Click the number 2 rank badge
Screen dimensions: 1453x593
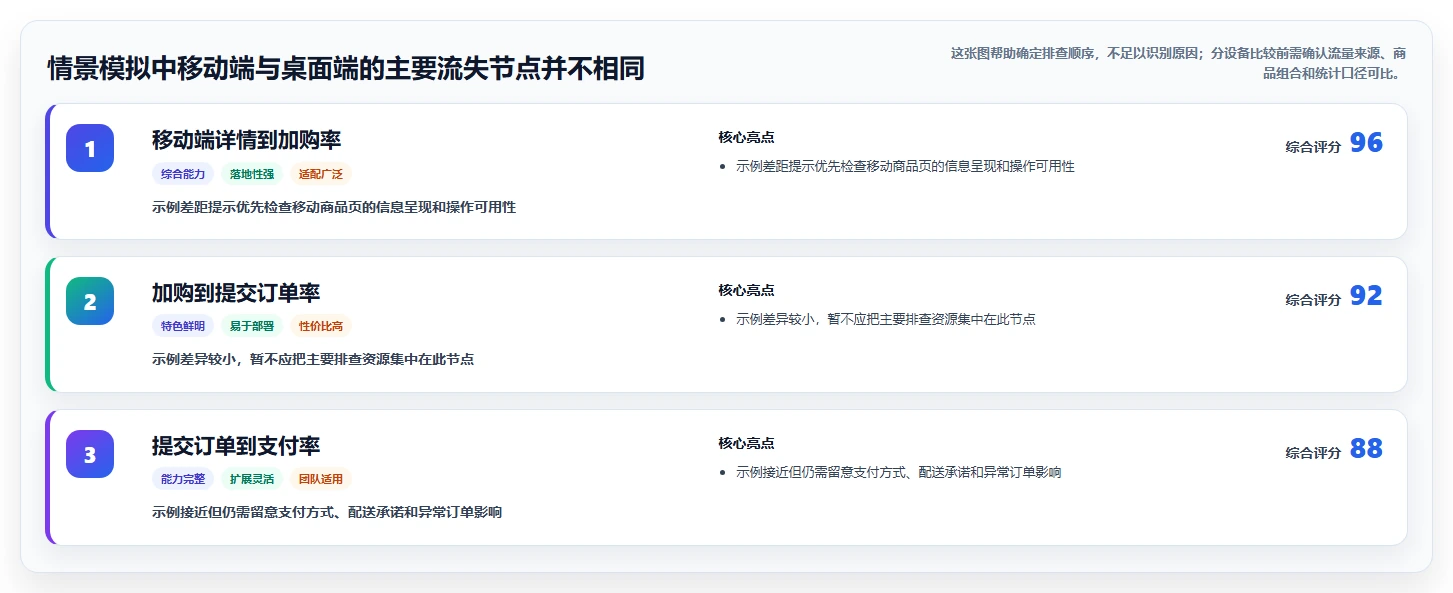pyautogui.click(x=90, y=301)
